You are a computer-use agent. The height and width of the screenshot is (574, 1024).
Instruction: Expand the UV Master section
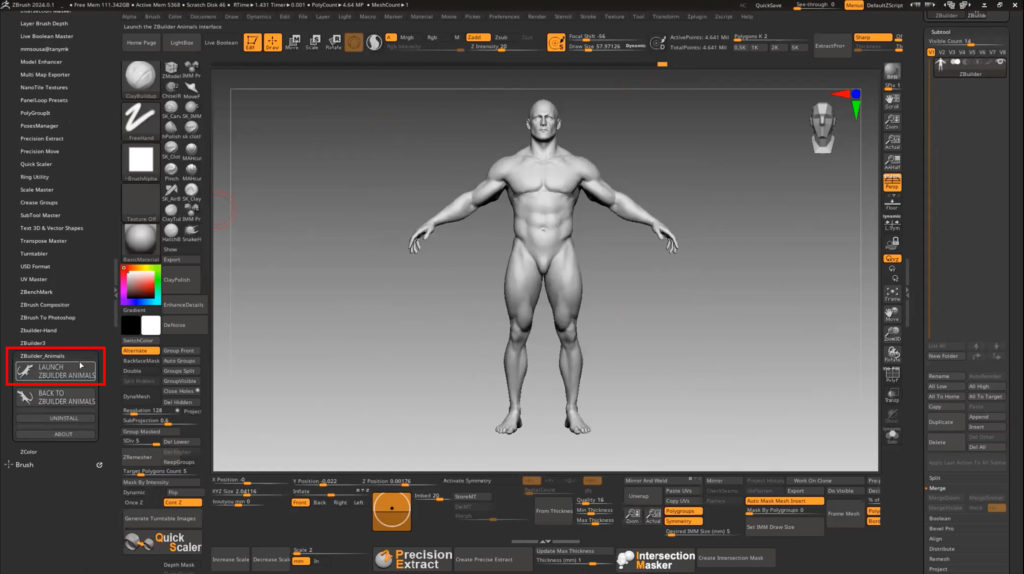pos(35,279)
